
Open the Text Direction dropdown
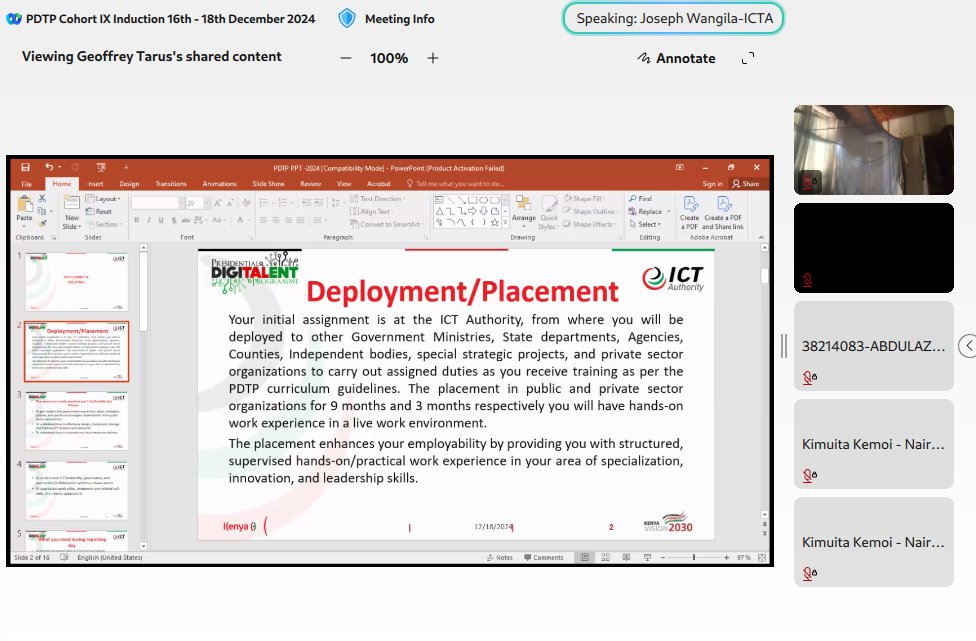[x=378, y=199]
